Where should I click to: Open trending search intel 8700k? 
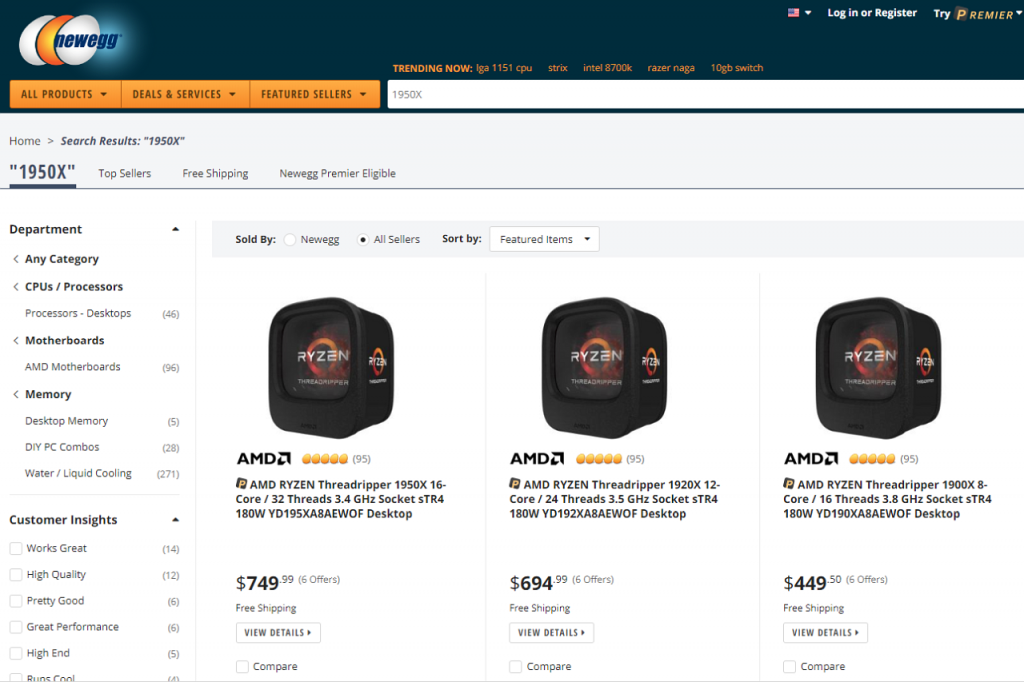tap(607, 68)
